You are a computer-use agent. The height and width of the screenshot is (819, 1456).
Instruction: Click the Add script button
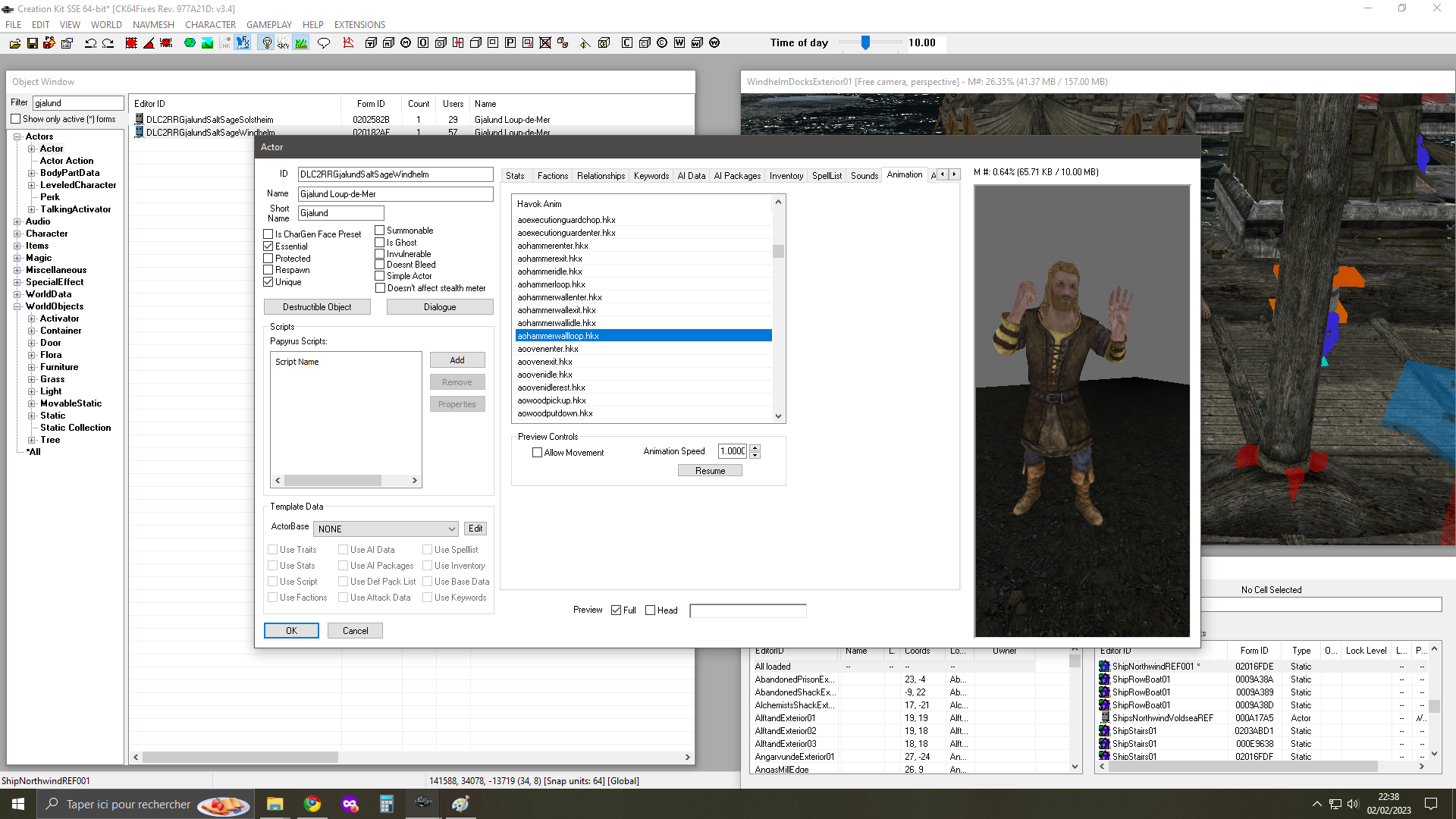457,360
